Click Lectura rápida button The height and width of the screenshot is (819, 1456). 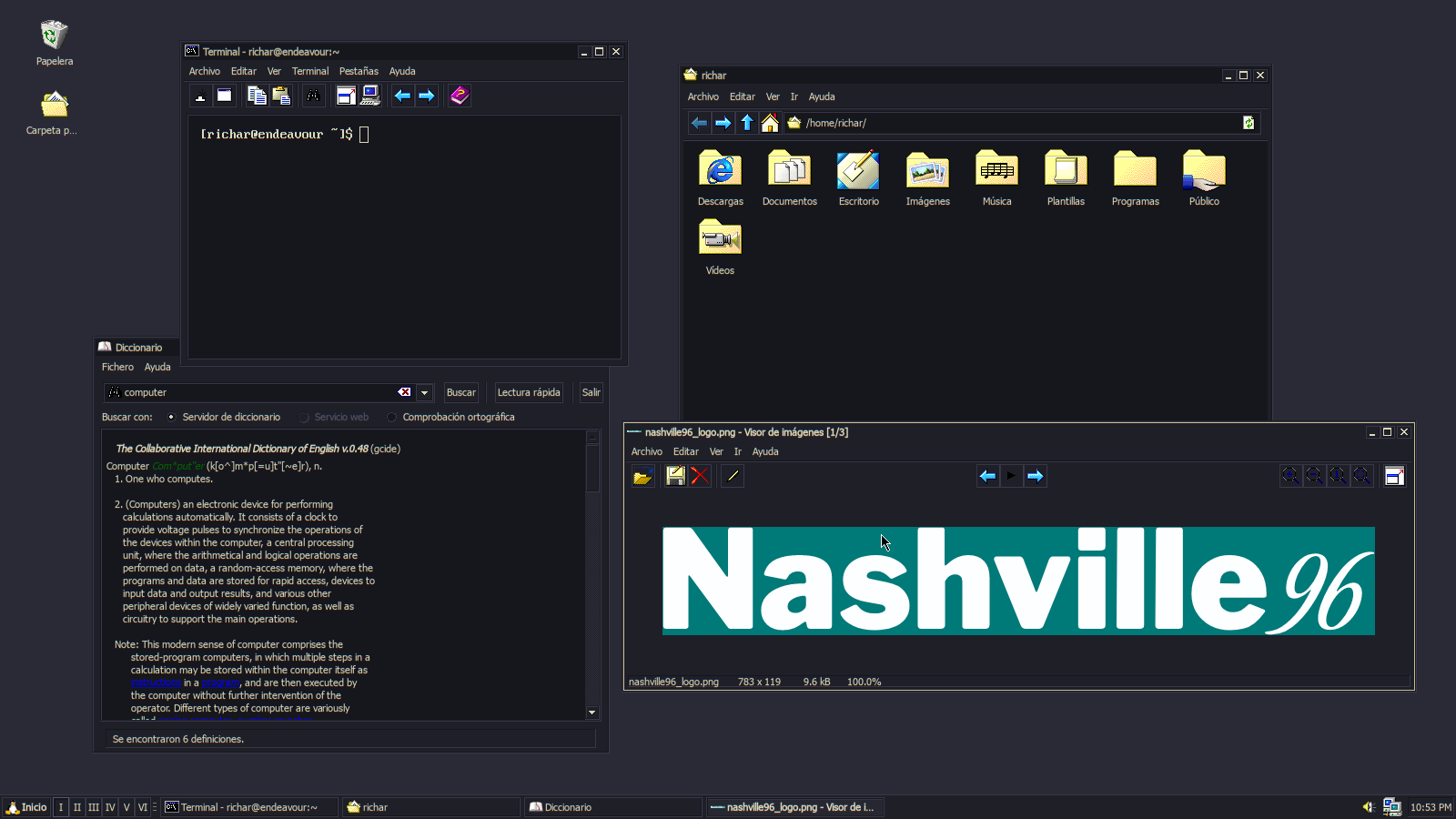pyautogui.click(x=529, y=392)
